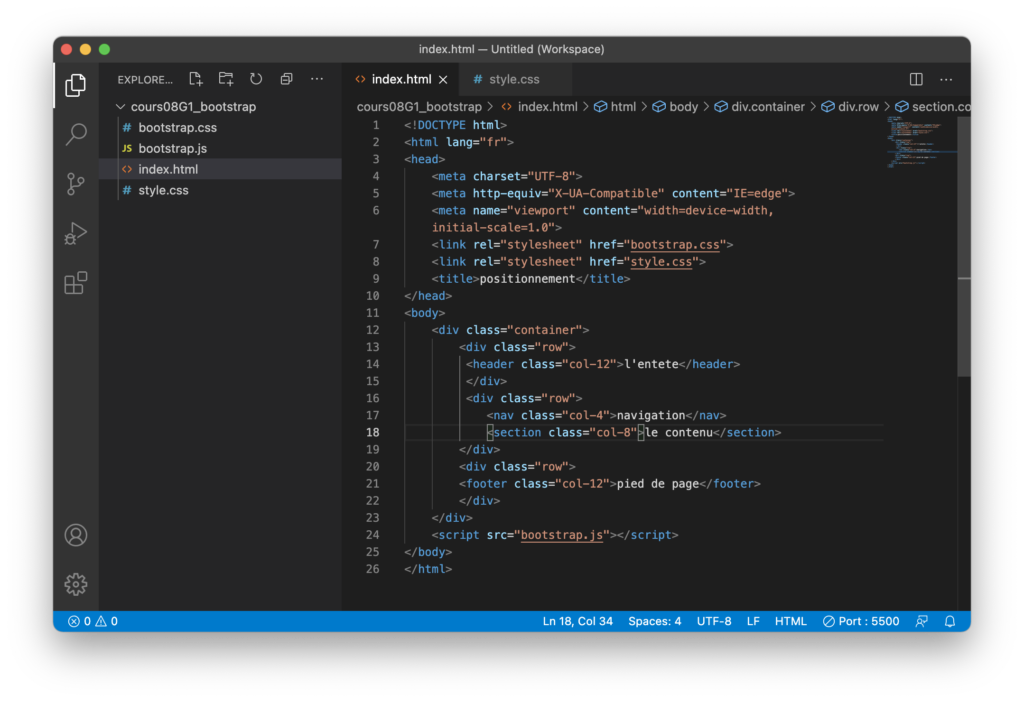Screen dimensions: 1024x702
Task: Open editor More Actions ellipsis menu
Action: click(946, 79)
